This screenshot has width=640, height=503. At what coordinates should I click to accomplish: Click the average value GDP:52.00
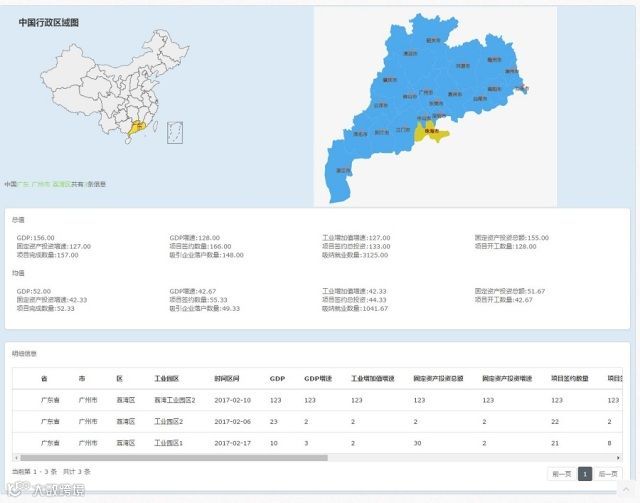point(33,291)
